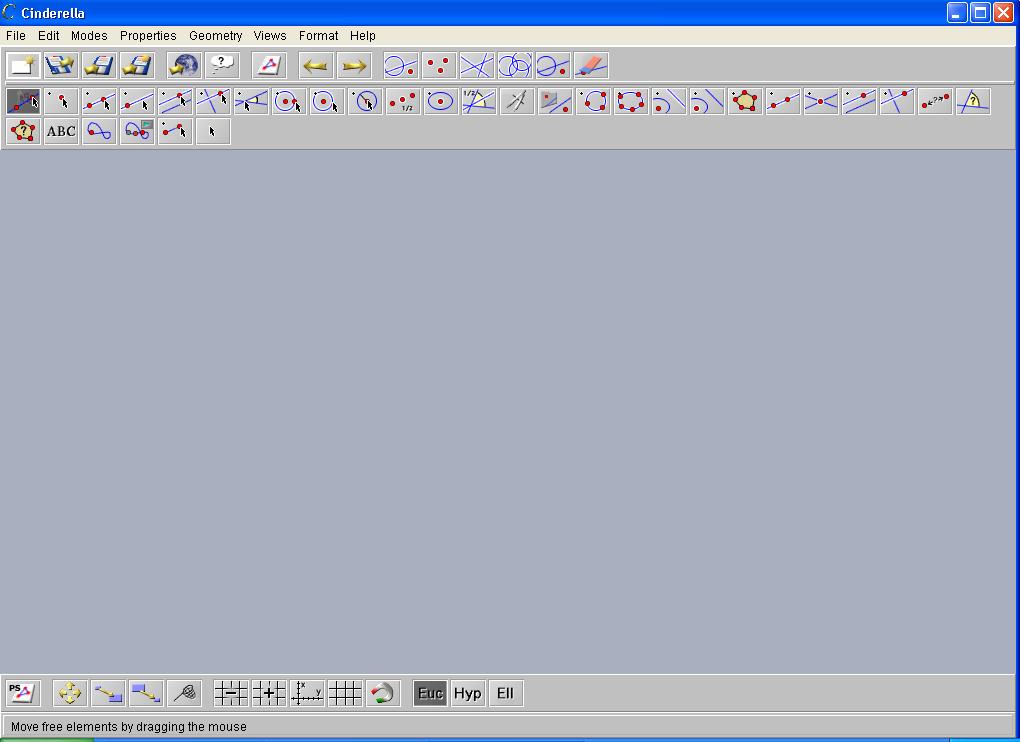1020x742 pixels.
Task: Open the Properties menu
Action: pyautogui.click(x=148, y=35)
